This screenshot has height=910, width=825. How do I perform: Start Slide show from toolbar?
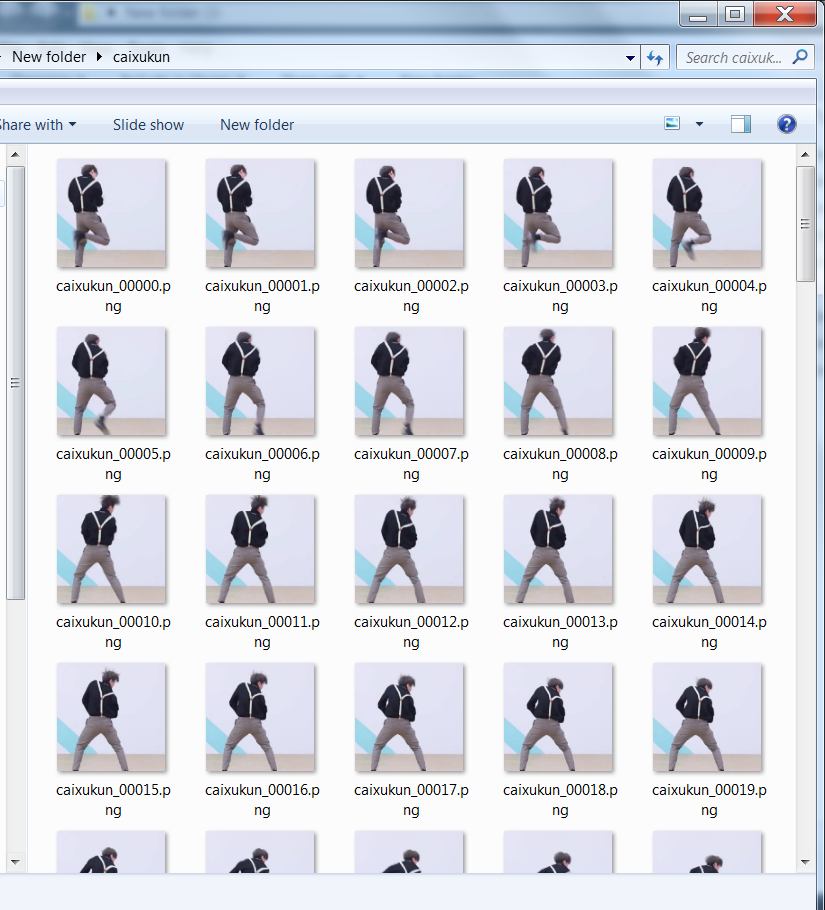pos(148,125)
